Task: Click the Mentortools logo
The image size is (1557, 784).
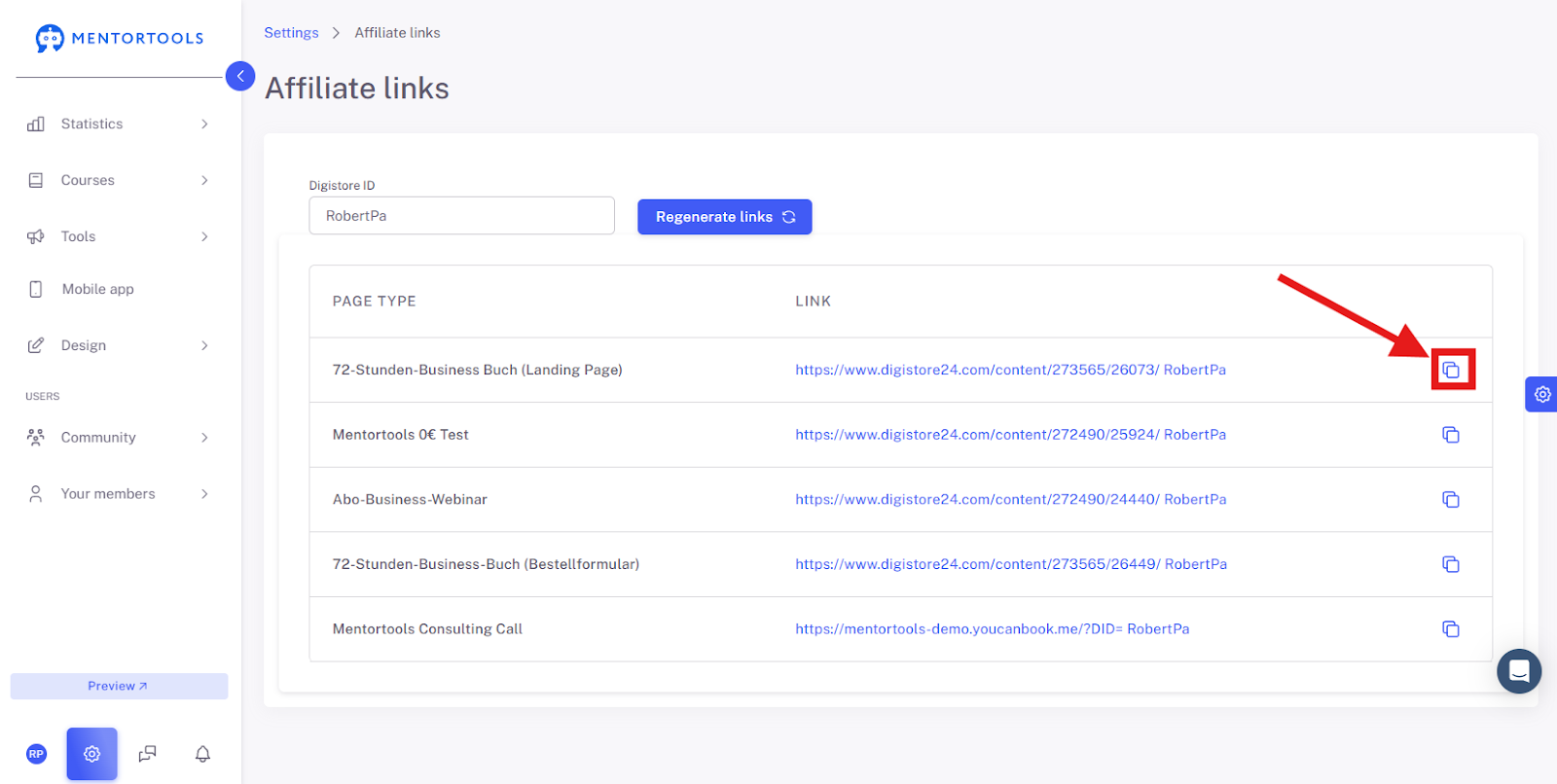Action: (119, 38)
